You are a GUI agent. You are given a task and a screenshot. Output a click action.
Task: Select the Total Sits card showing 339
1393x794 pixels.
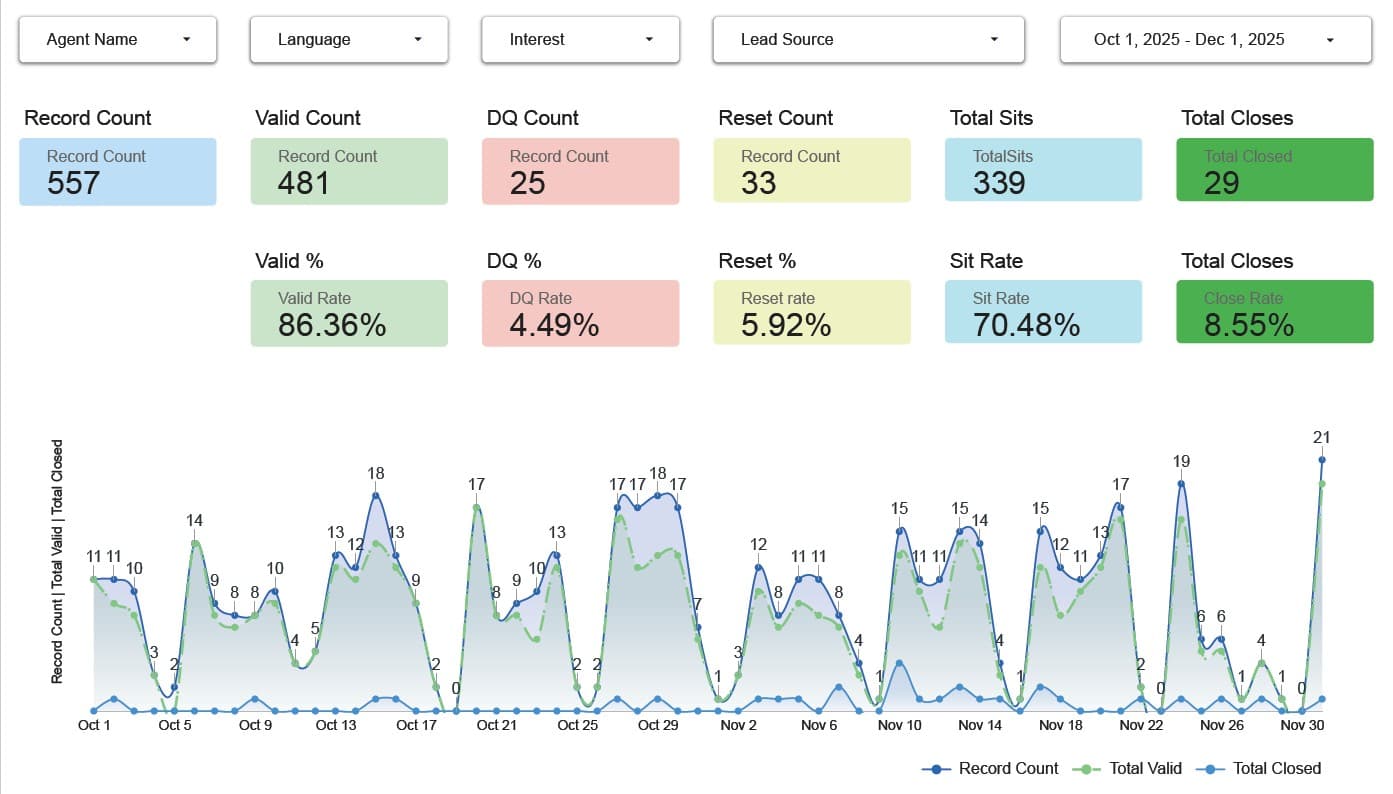pos(1043,171)
